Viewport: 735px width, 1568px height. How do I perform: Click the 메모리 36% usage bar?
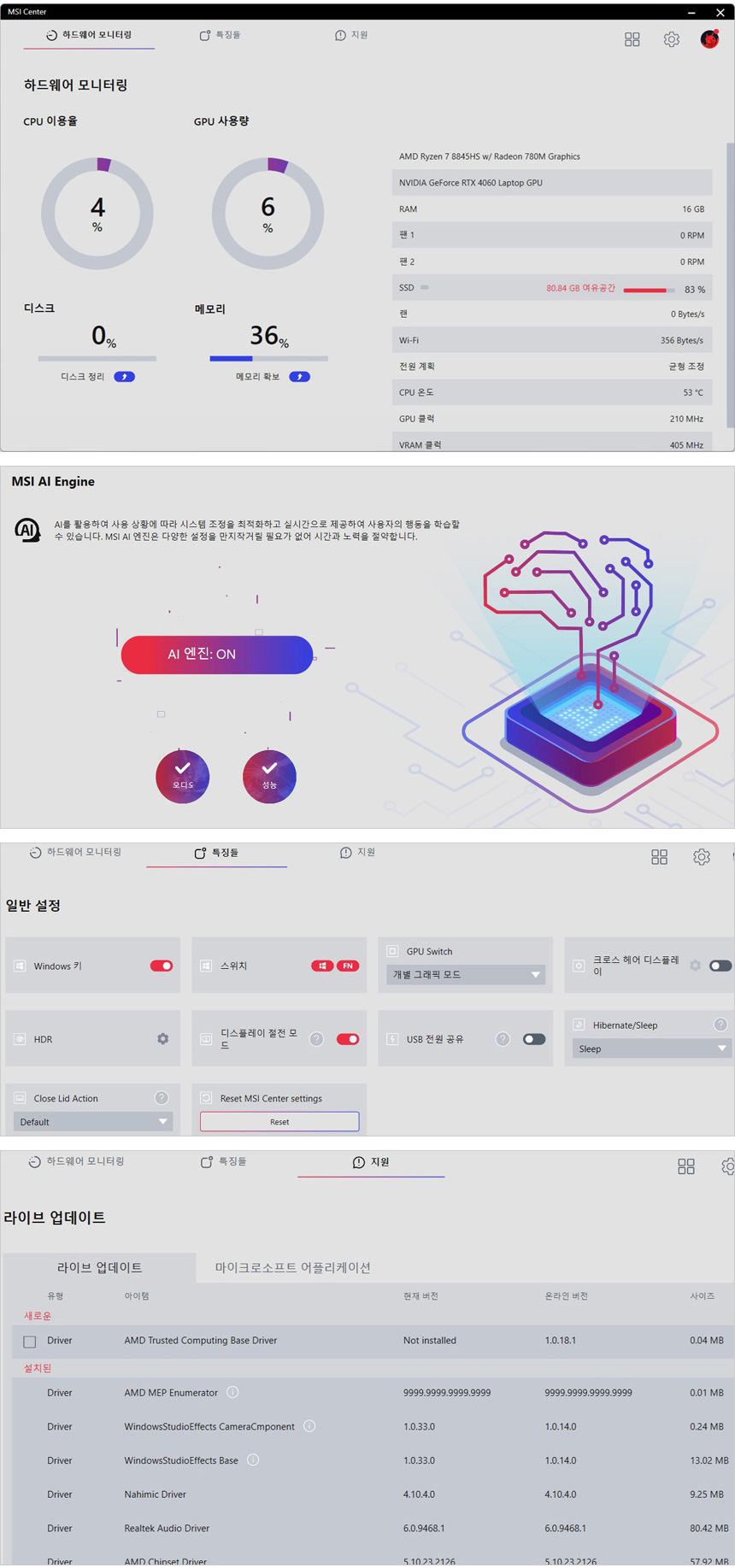268,359
